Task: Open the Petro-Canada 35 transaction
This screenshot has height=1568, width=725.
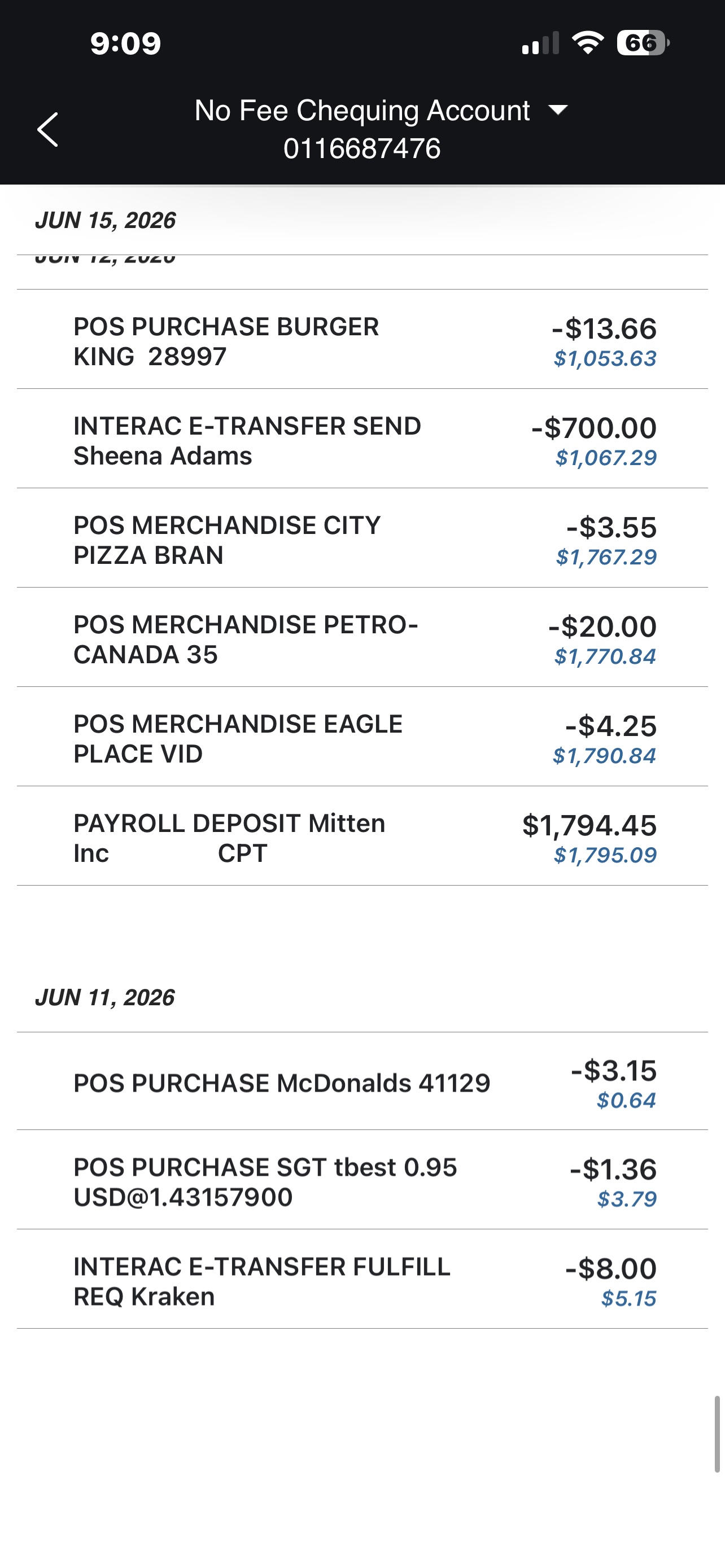Action: tap(362, 637)
